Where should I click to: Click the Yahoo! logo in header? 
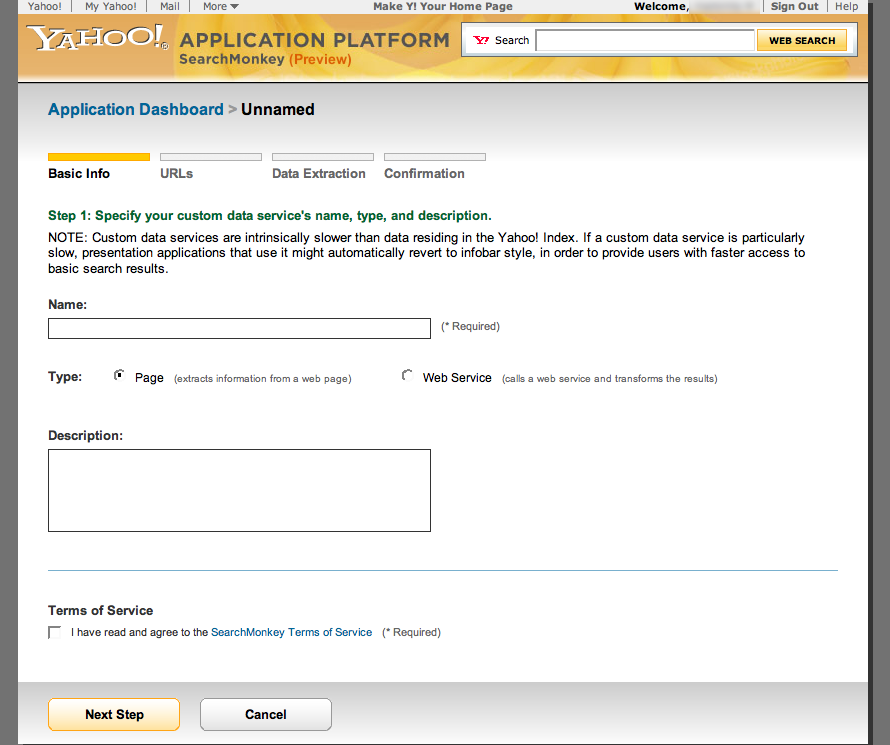[x=98, y=38]
